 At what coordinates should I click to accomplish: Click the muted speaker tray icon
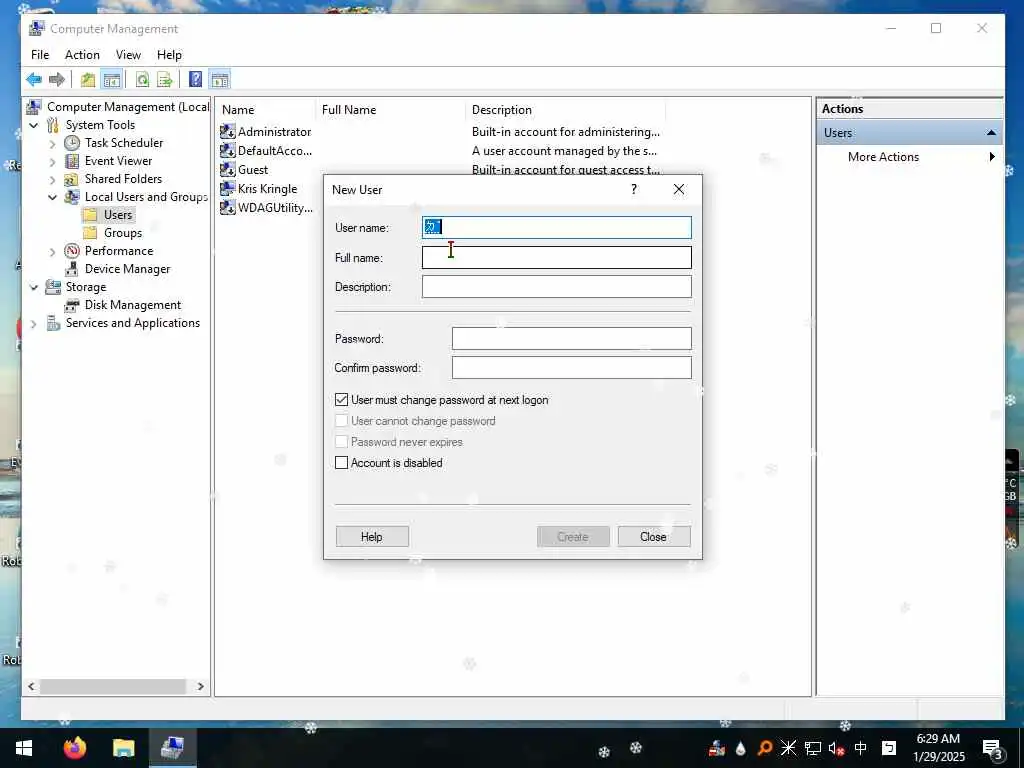click(x=836, y=748)
